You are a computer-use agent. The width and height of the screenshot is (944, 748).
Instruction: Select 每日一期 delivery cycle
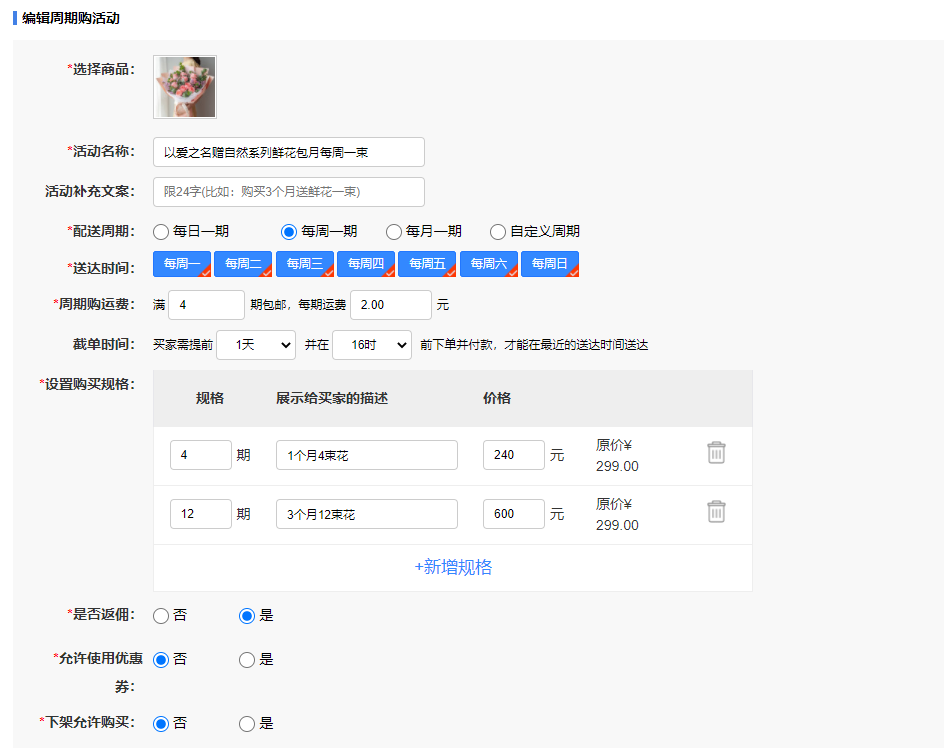click(x=161, y=232)
